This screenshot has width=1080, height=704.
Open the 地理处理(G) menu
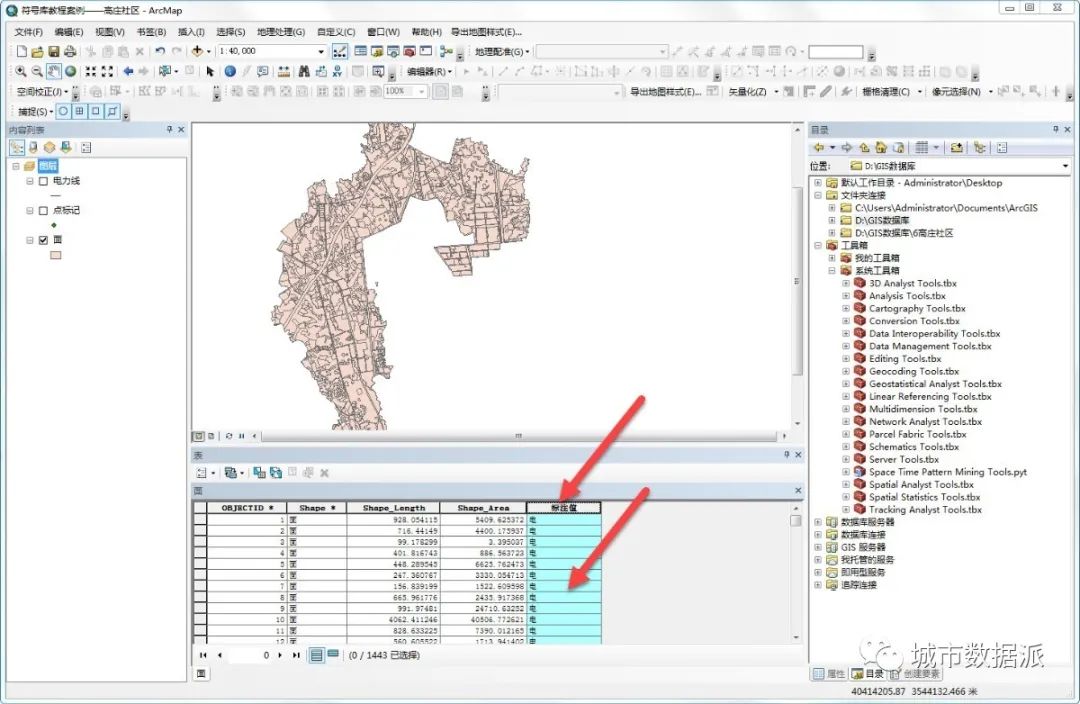point(280,32)
